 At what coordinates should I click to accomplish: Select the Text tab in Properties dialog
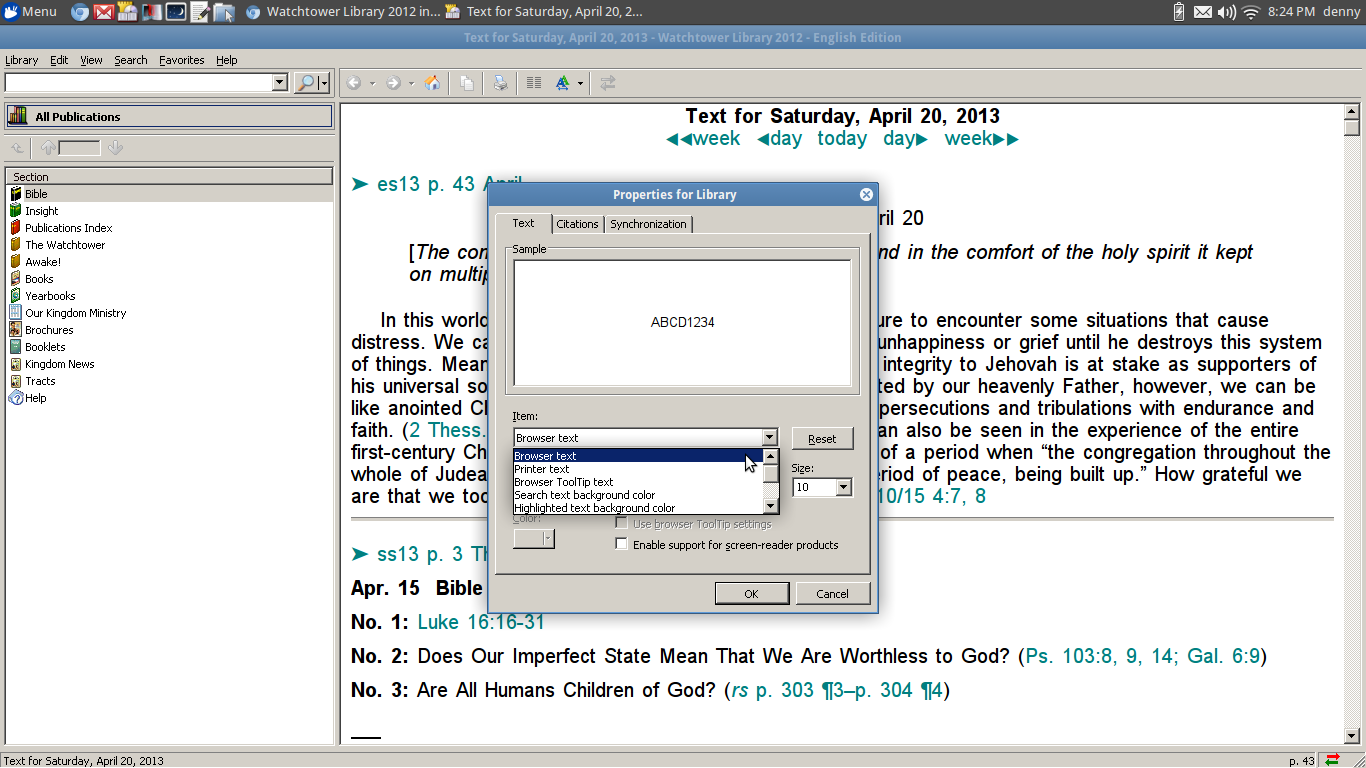524,223
